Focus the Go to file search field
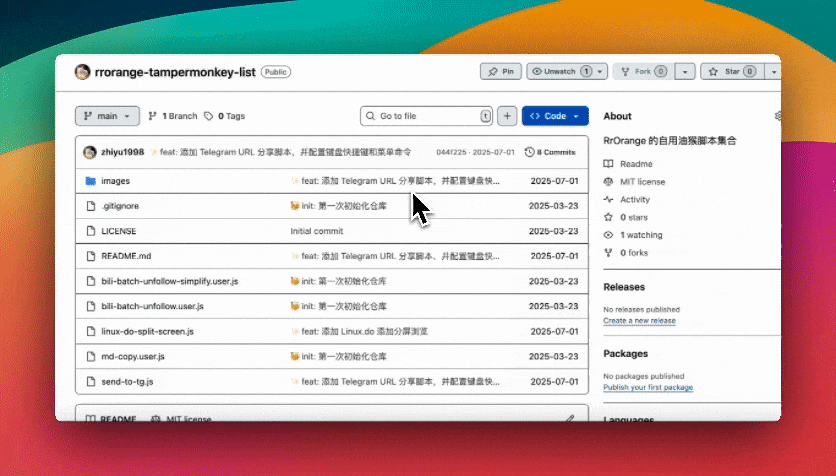This screenshot has width=836, height=476. 426,116
